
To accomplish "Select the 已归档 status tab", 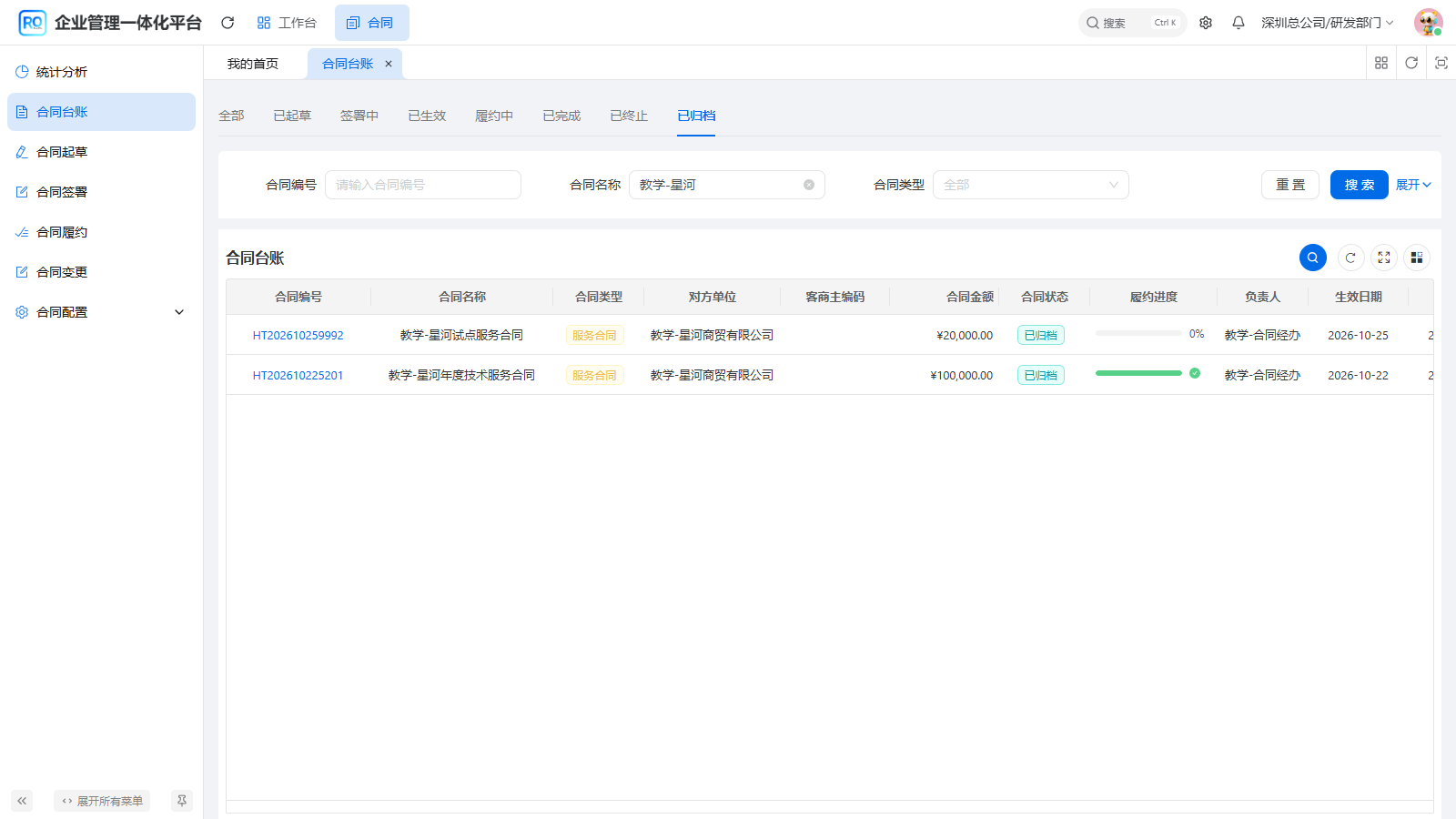I will tap(696, 116).
